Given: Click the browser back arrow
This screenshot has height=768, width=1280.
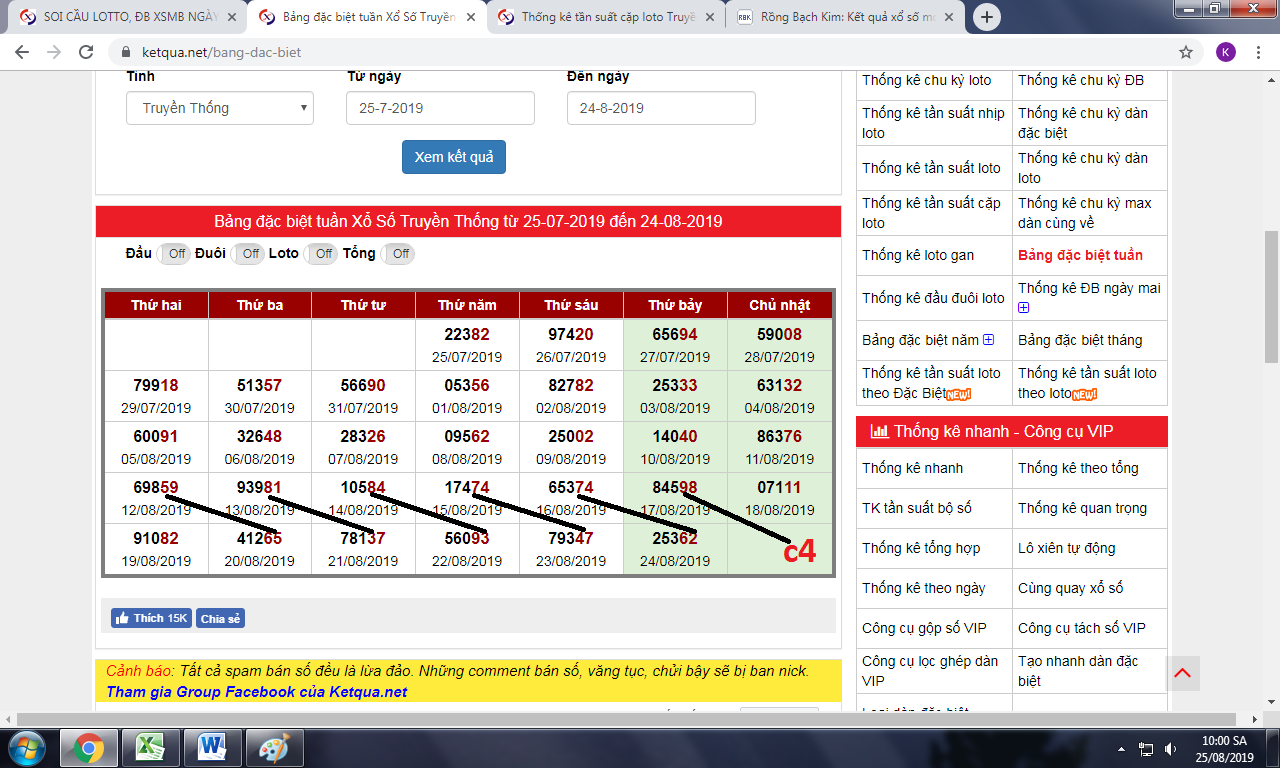Looking at the screenshot, I should point(22,52).
